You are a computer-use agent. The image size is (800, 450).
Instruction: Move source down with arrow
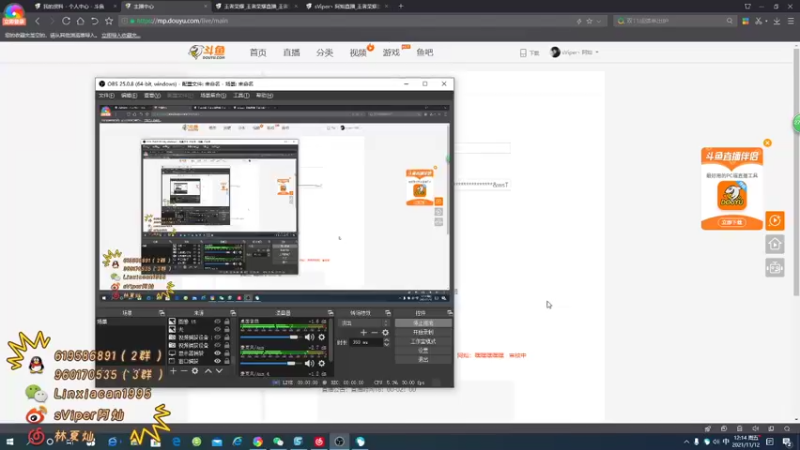click(x=219, y=371)
